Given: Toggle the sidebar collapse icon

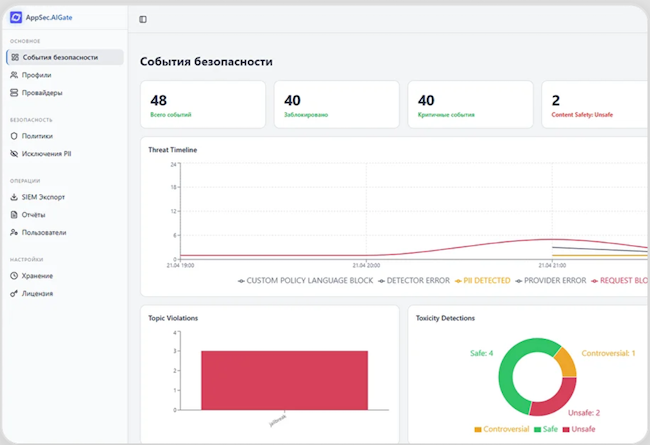Looking at the screenshot, I should (x=143, y=19).
